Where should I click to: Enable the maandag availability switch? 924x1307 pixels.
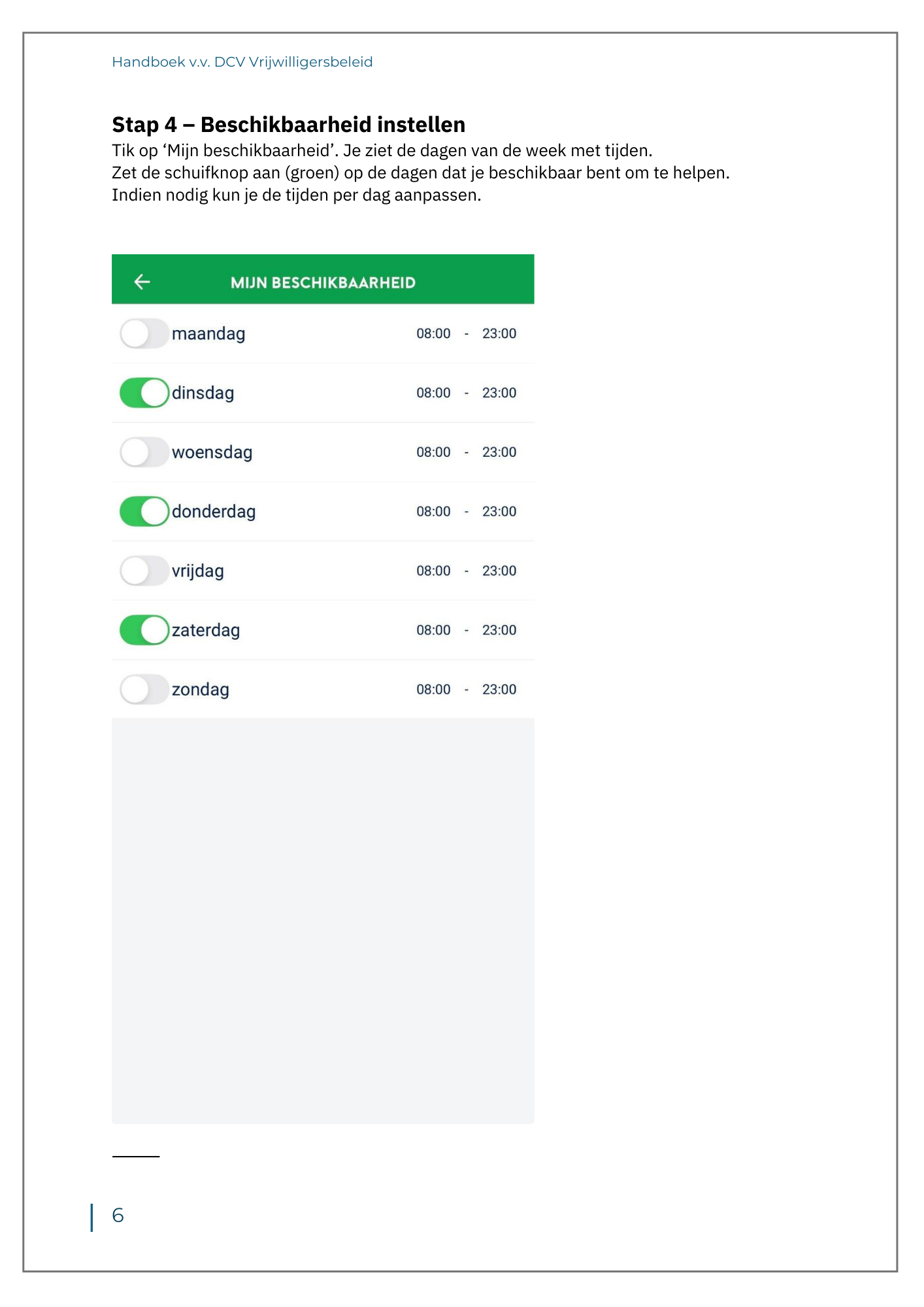pyautogui.click(x=144, y=334)
